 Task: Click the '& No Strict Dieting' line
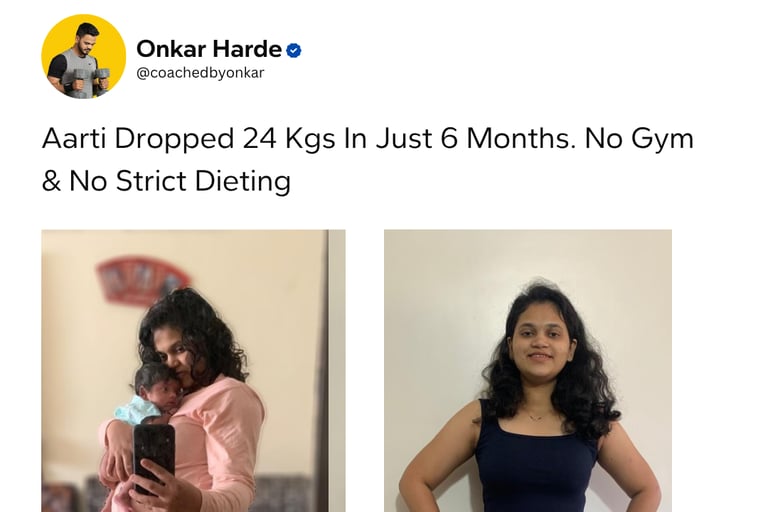click(x=166, y=181)
